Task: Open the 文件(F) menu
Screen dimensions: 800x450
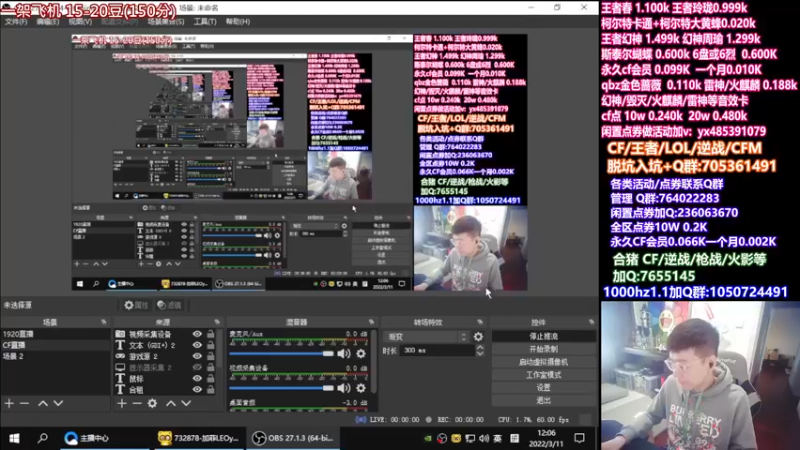Action: 16,22
